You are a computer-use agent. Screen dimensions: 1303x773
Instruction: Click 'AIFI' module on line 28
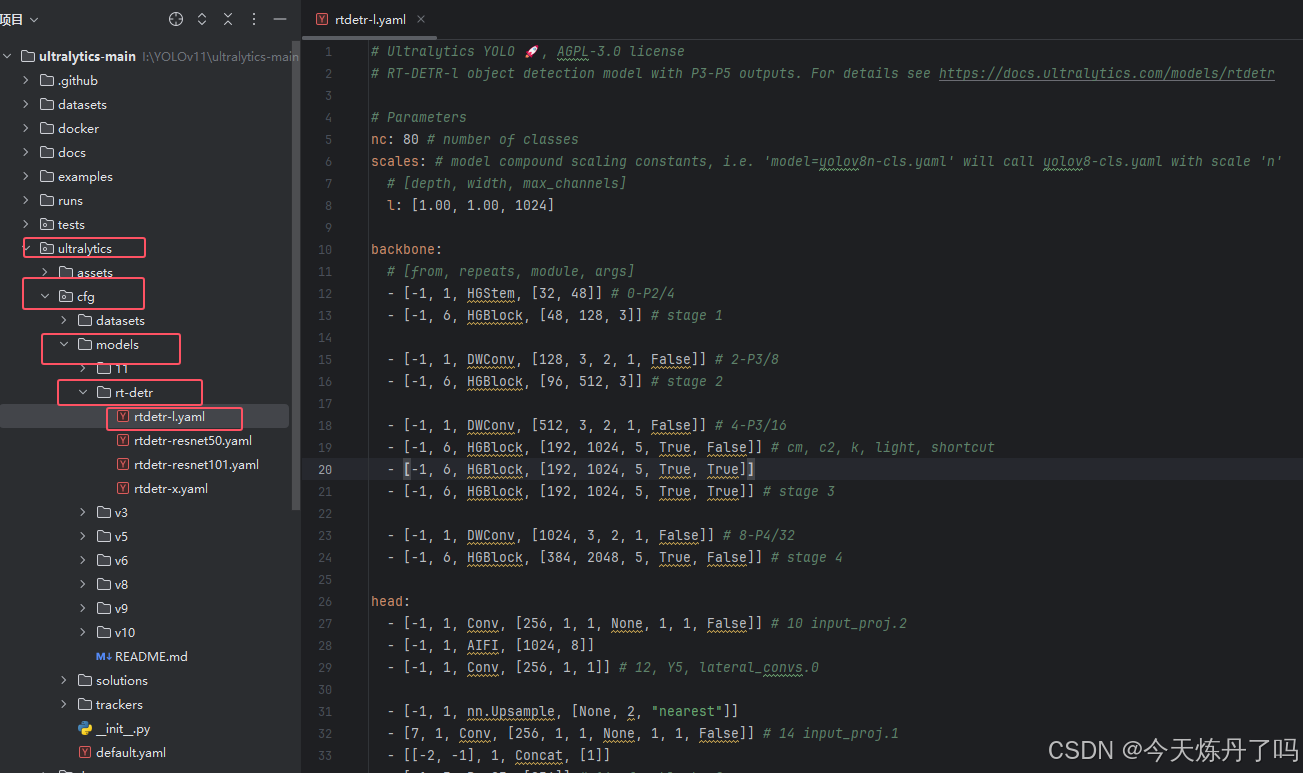483,645
